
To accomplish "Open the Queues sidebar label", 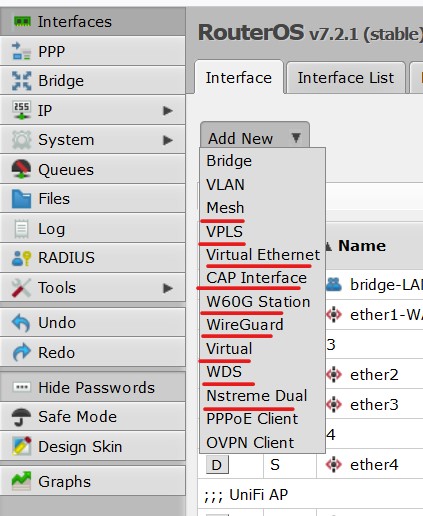I will (x=66, y=170).
